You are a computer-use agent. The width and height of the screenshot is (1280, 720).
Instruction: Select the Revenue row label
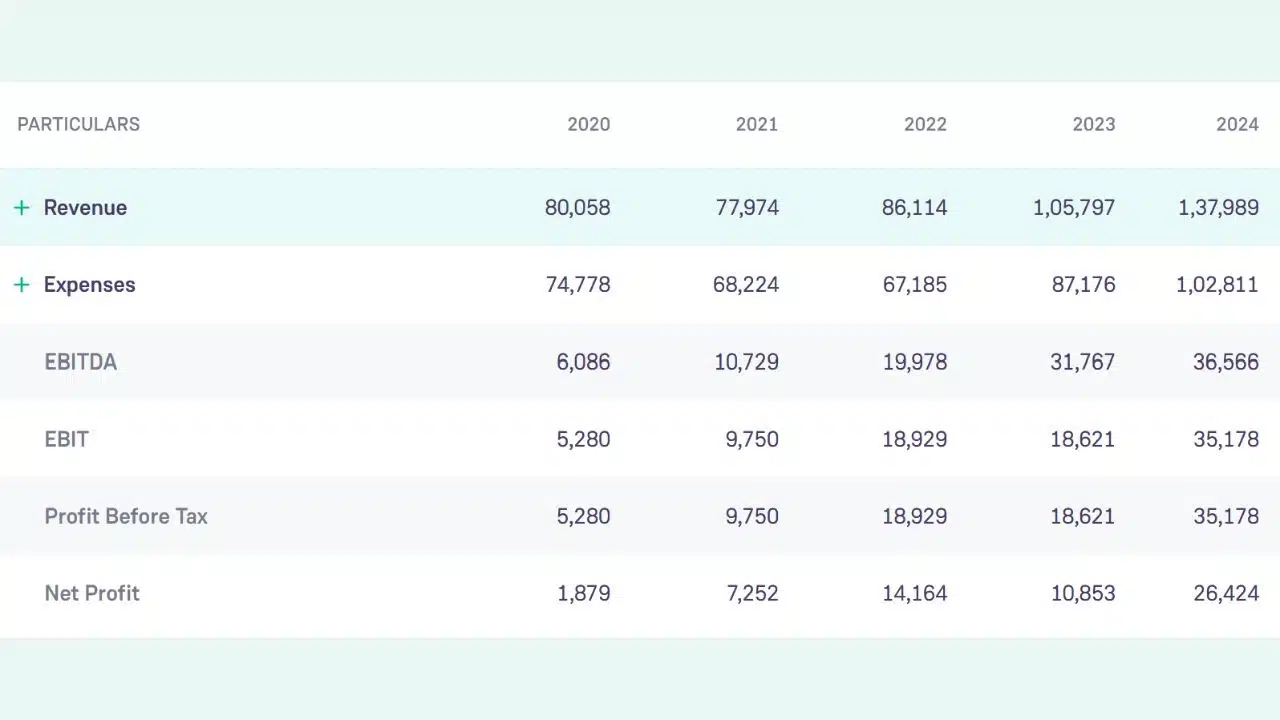point(85,208)
